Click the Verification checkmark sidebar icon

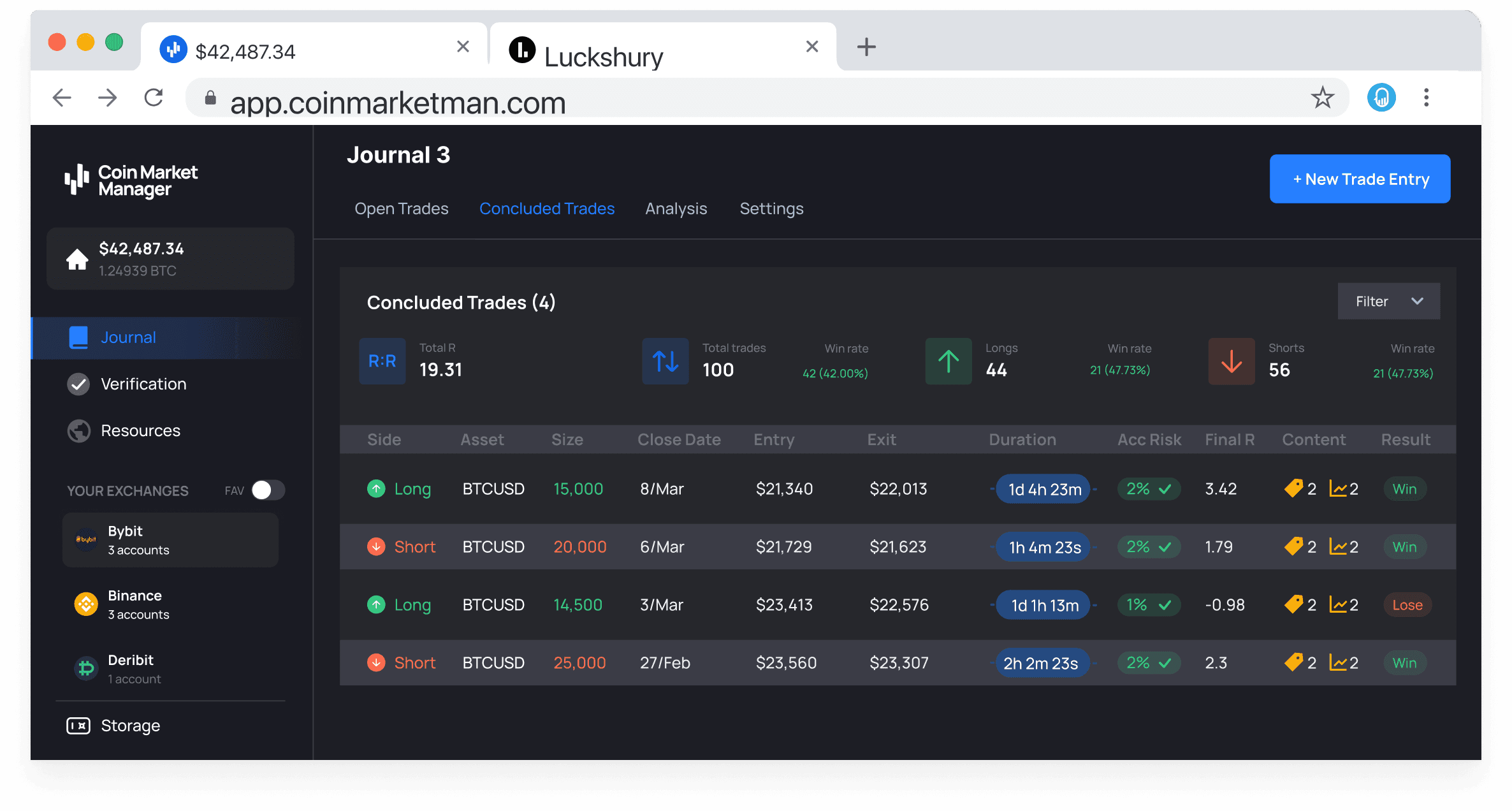pos(79,383)
